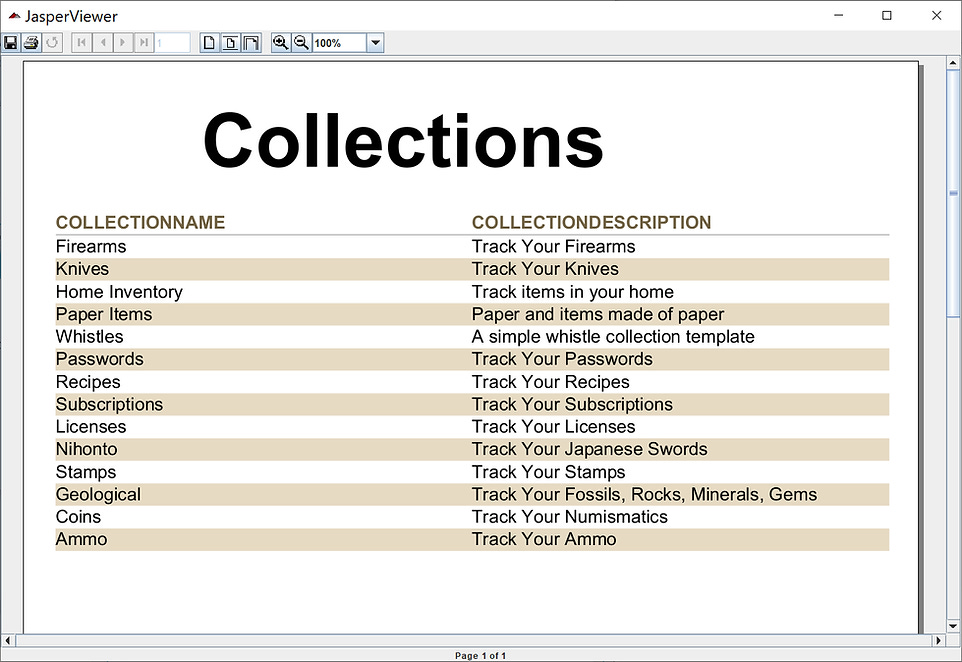Minimize the JasperViewer window
The width and height of the screenshot is (962, 662).
[839, 15]
